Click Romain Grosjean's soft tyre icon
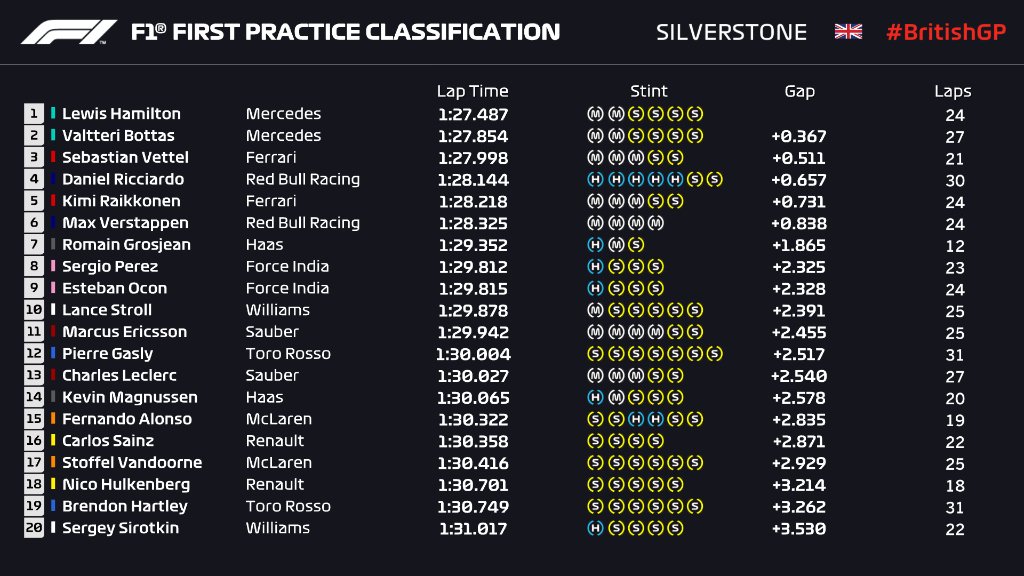Image resolution: width=1024 pixels, height=576 pixels. pyautogui.click(x=636, y=245)
